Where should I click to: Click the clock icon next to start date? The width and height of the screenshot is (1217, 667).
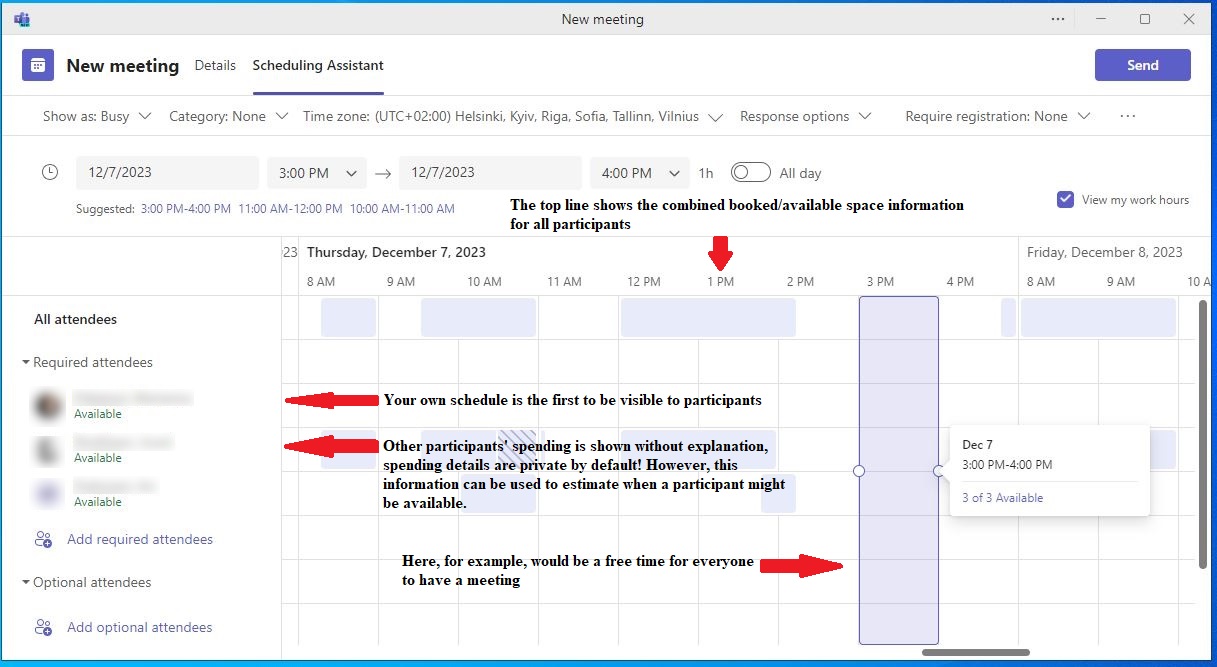(50, 172)
